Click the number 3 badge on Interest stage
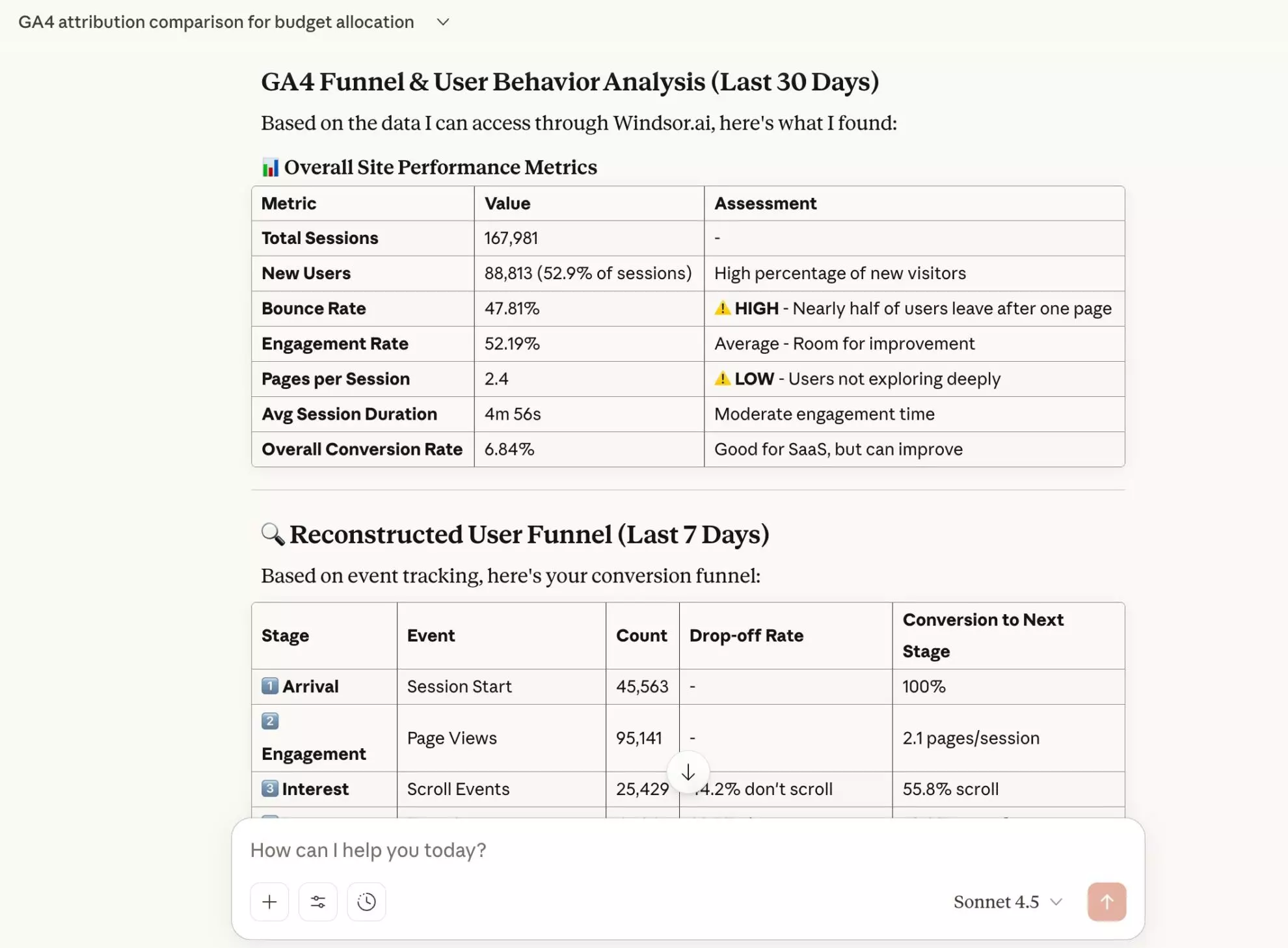The height and width of the screenshot is (948, 1288). click(x=269, y=789)
